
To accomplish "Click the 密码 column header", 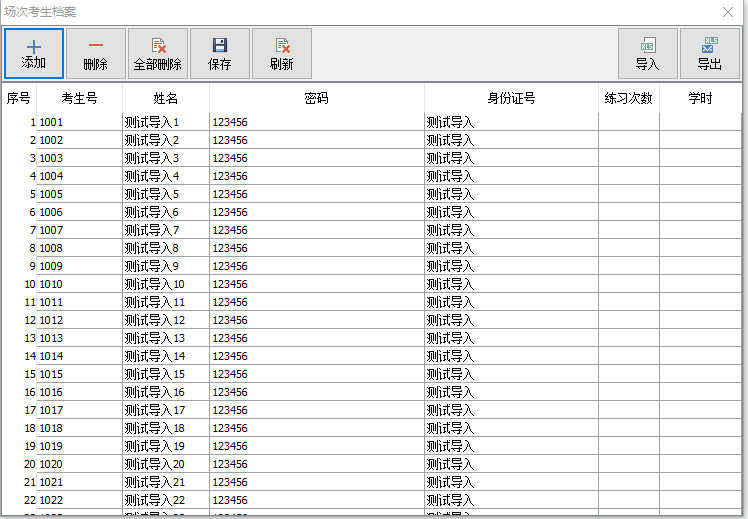I will 317,98.
